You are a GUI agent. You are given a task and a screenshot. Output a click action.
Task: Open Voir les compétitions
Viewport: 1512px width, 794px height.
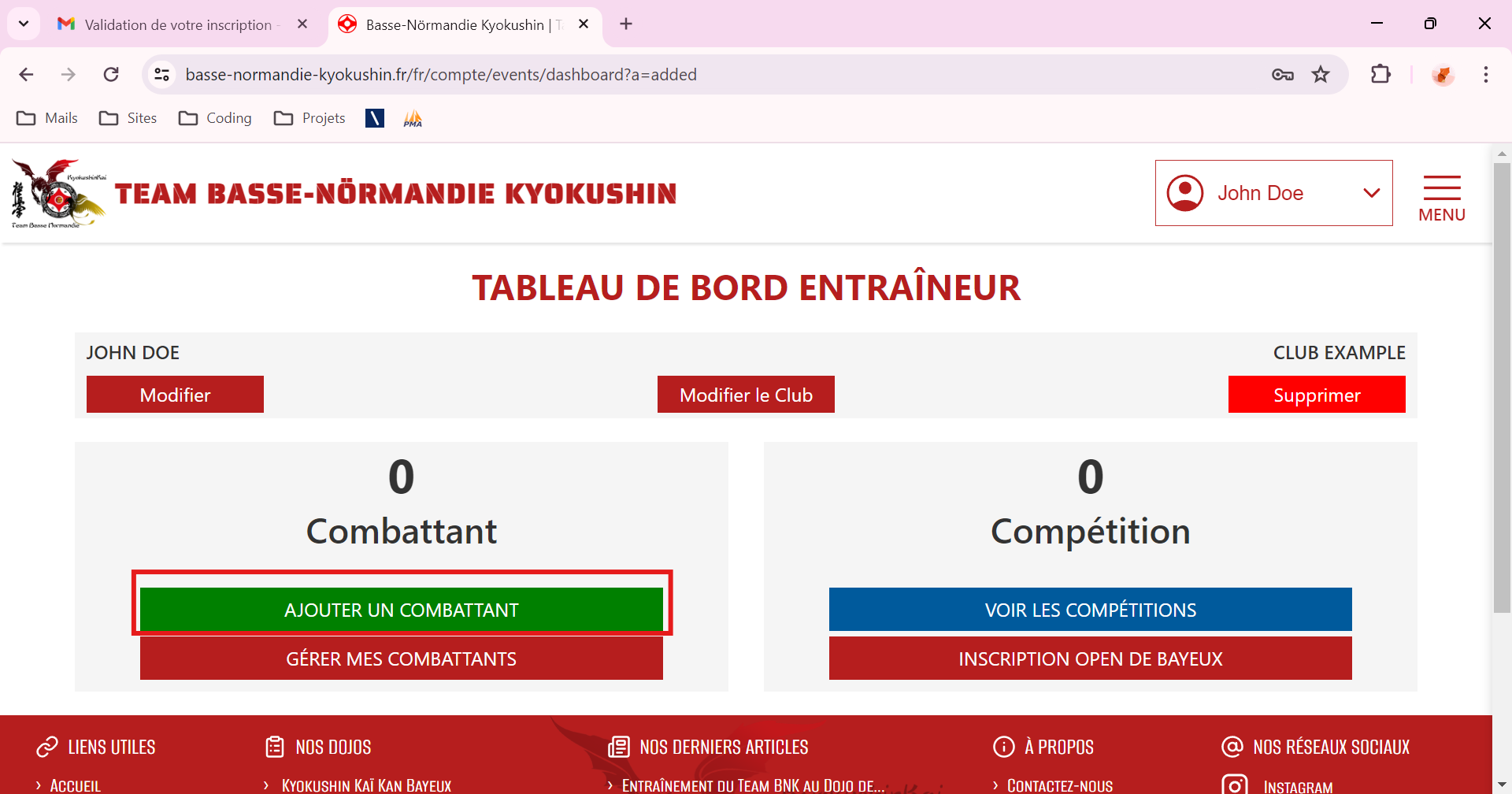click(x=1090, y=610)
